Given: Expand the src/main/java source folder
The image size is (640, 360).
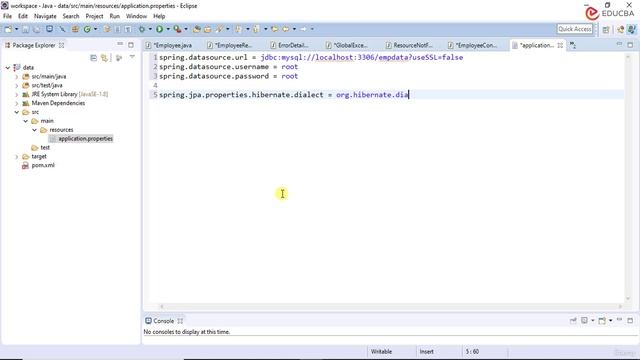Looking at the screenshot, I should click(x=17, y=76).
